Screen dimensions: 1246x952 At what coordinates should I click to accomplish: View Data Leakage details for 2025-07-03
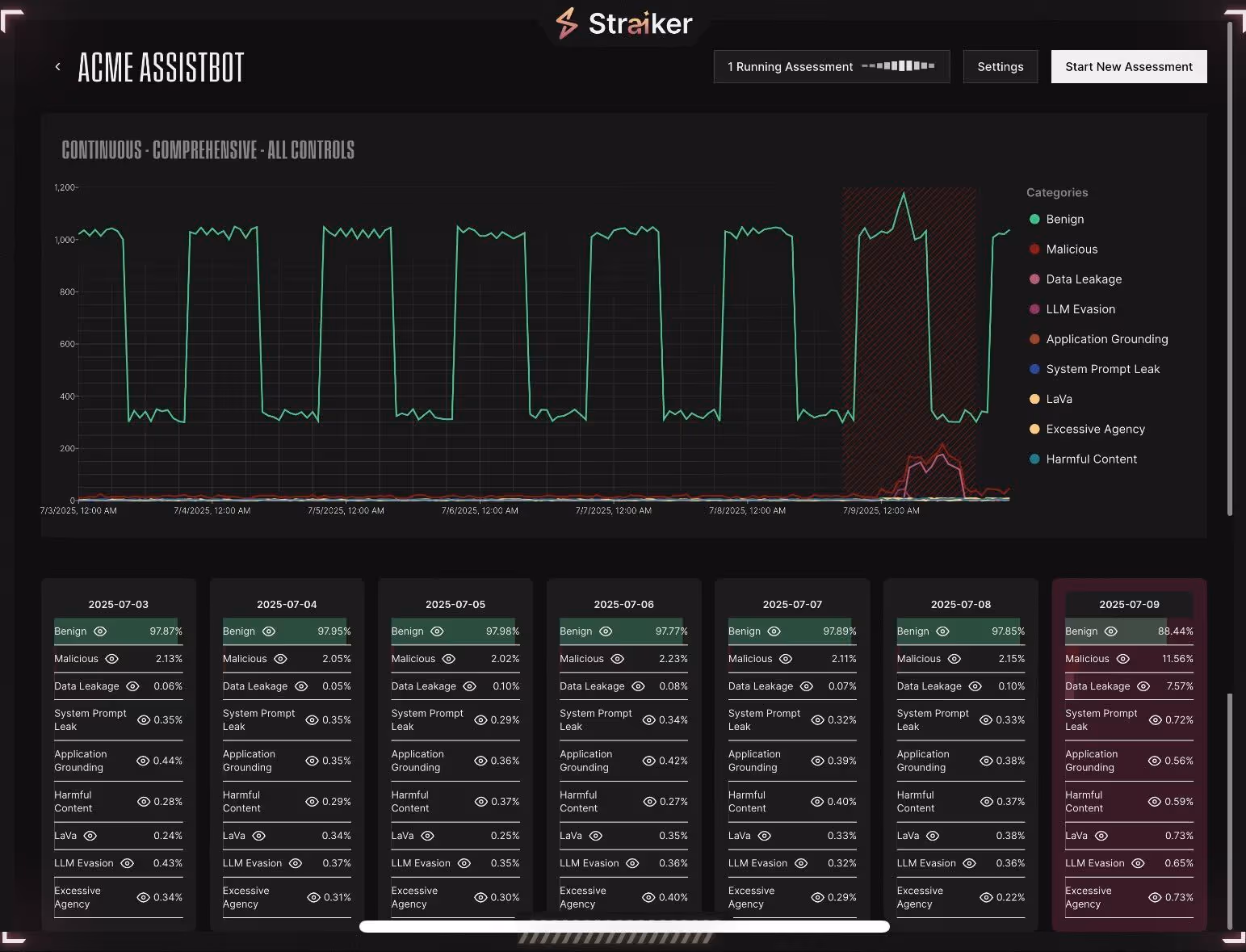(x=132, y=686)
